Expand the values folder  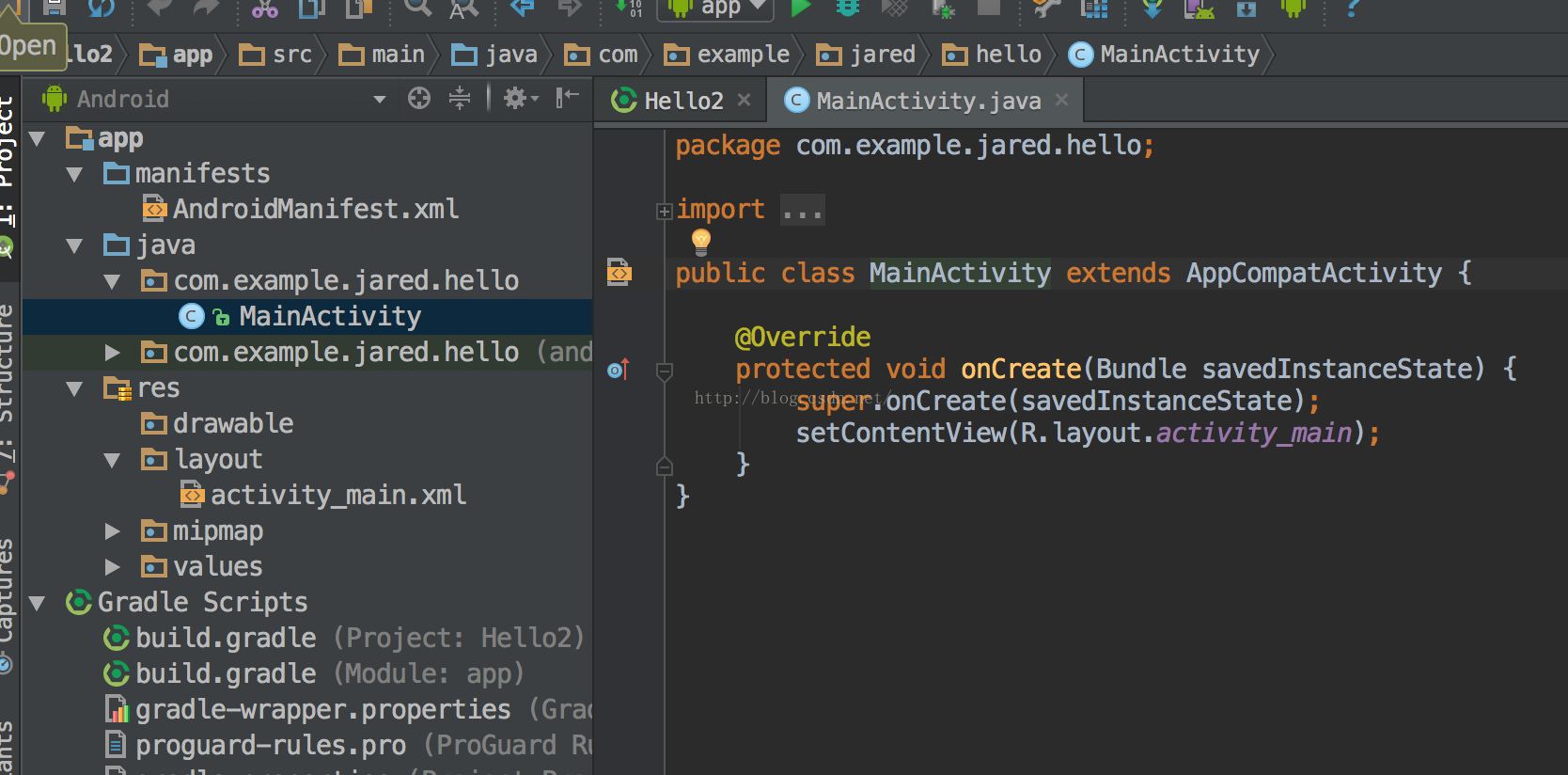click(112, 567)
